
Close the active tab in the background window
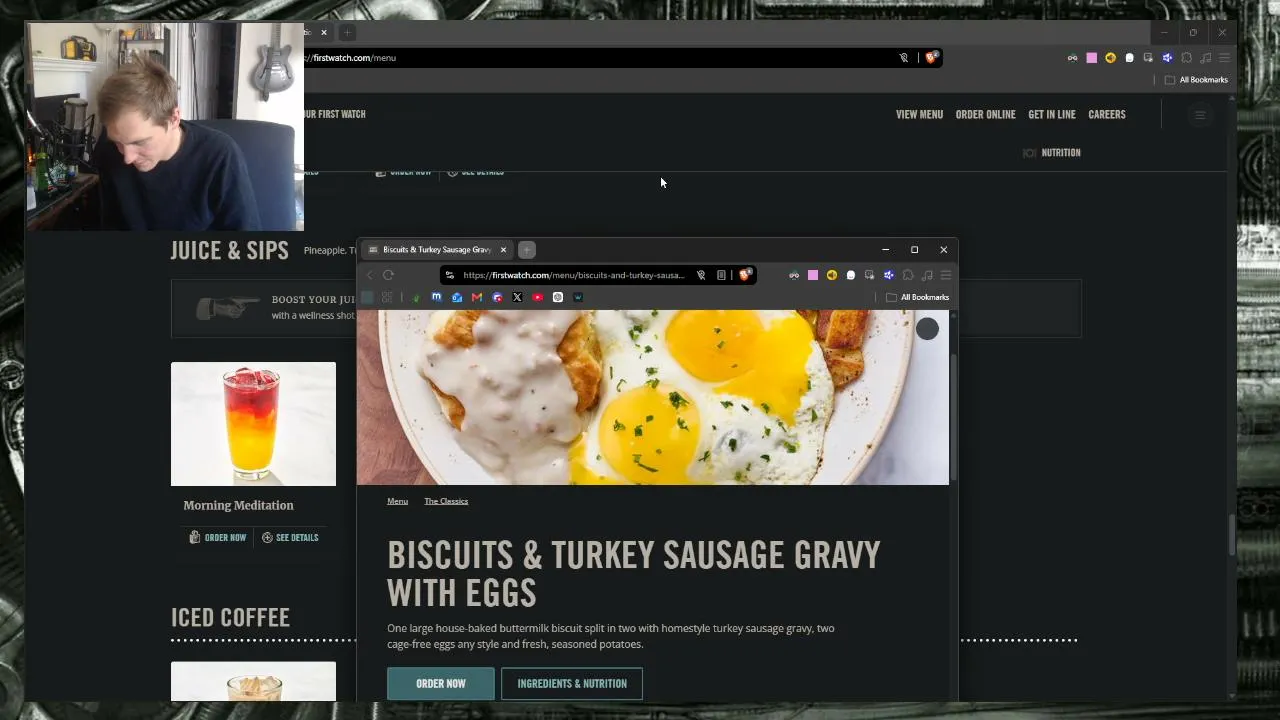coord(323,33)
